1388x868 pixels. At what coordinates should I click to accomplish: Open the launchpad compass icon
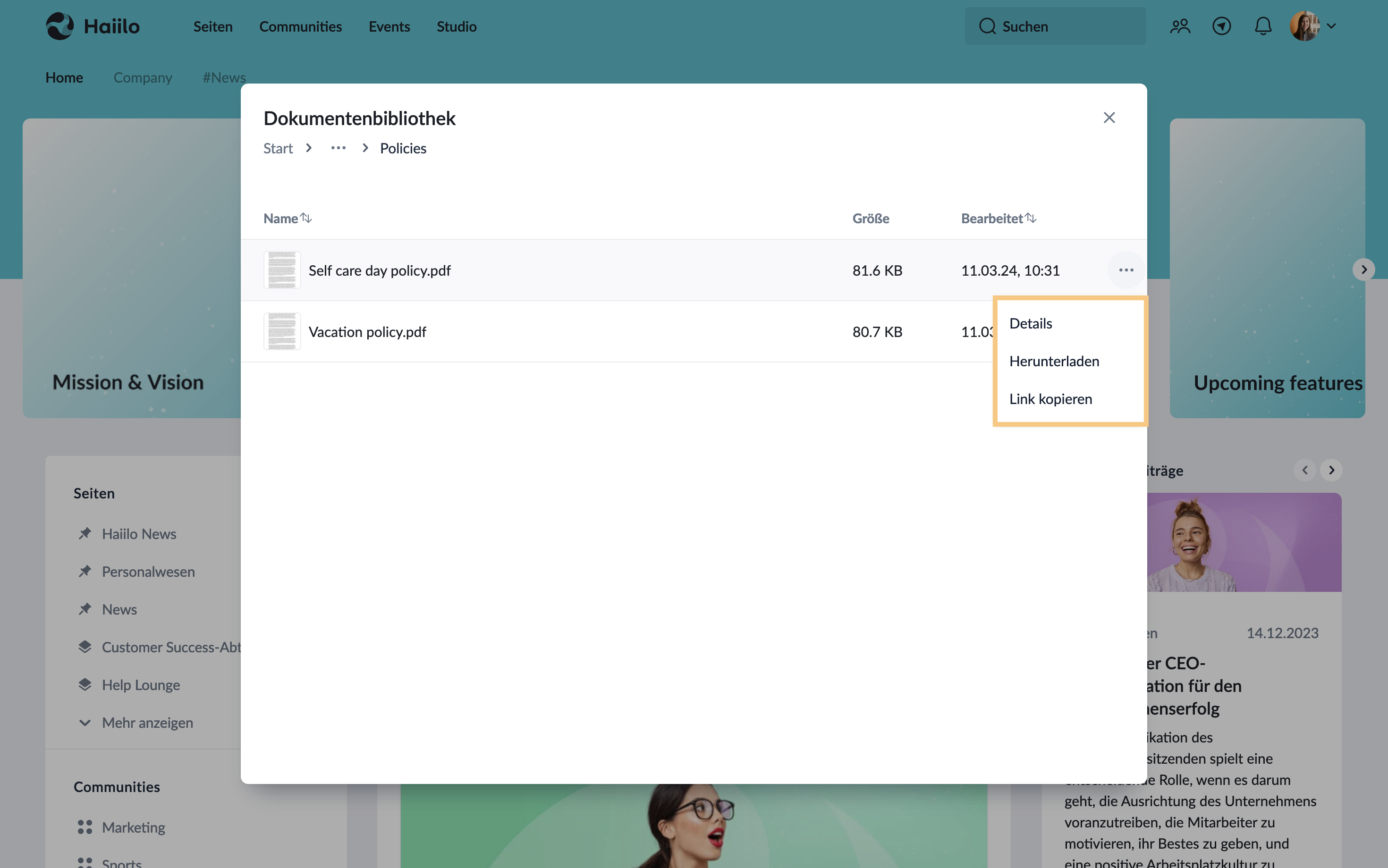point(1221,26)
